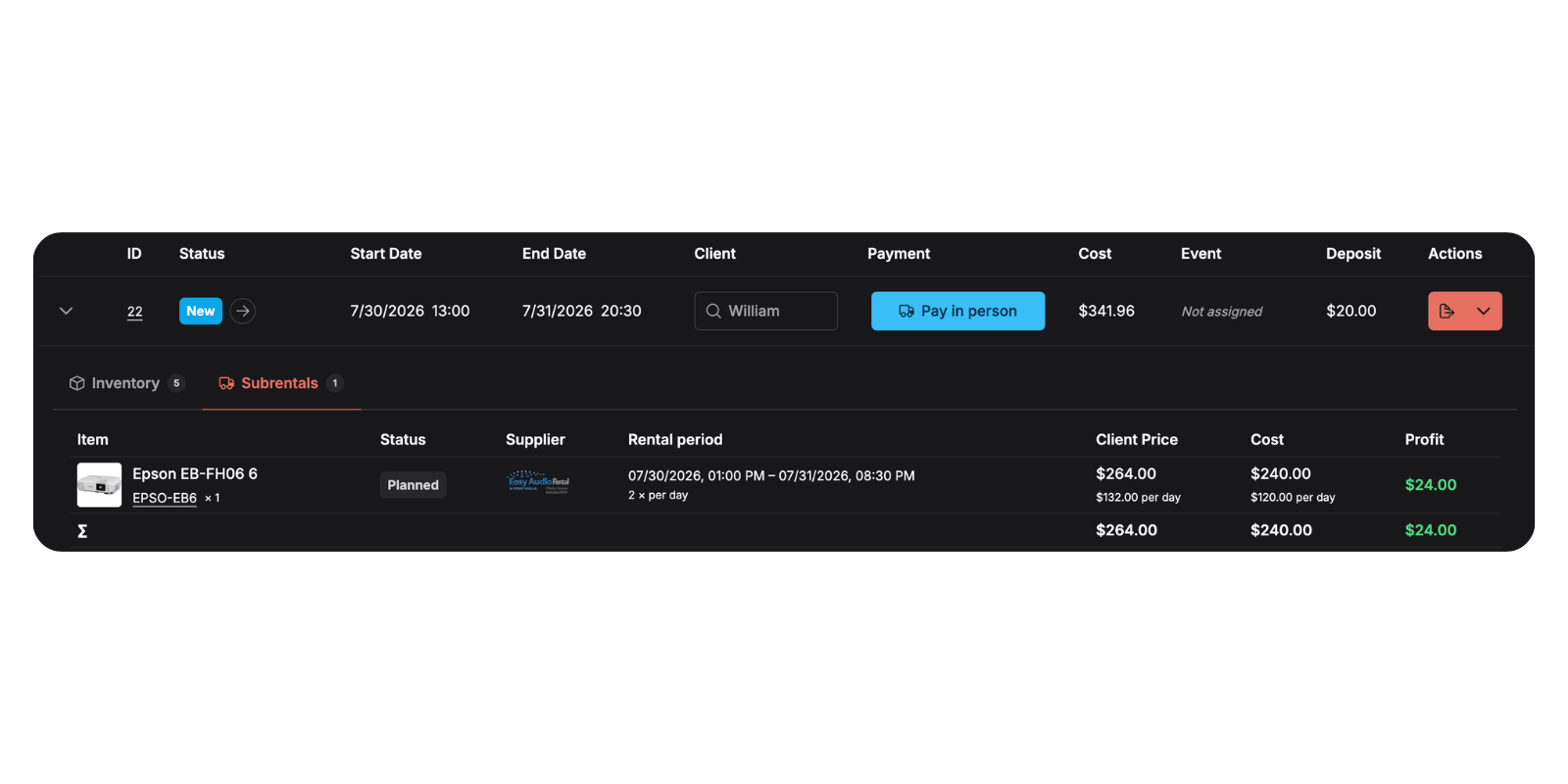1568x784 pixels.
Task: Click deposit value $20.00
Action: (1350, 311)
